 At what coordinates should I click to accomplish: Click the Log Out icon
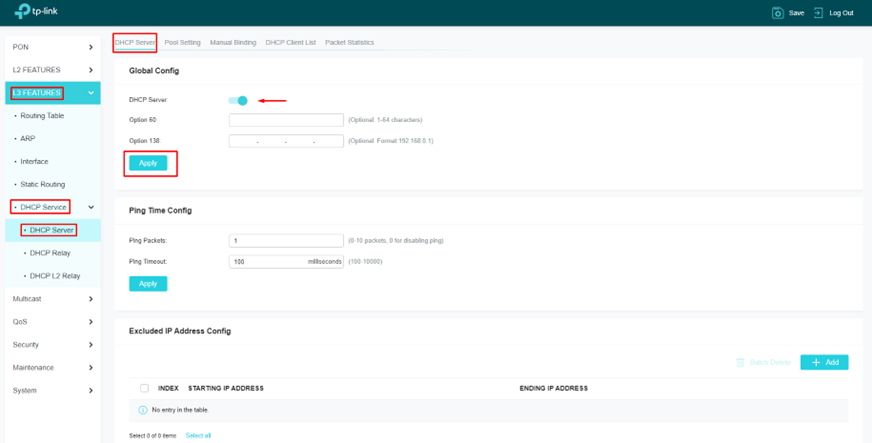point(819,13)
